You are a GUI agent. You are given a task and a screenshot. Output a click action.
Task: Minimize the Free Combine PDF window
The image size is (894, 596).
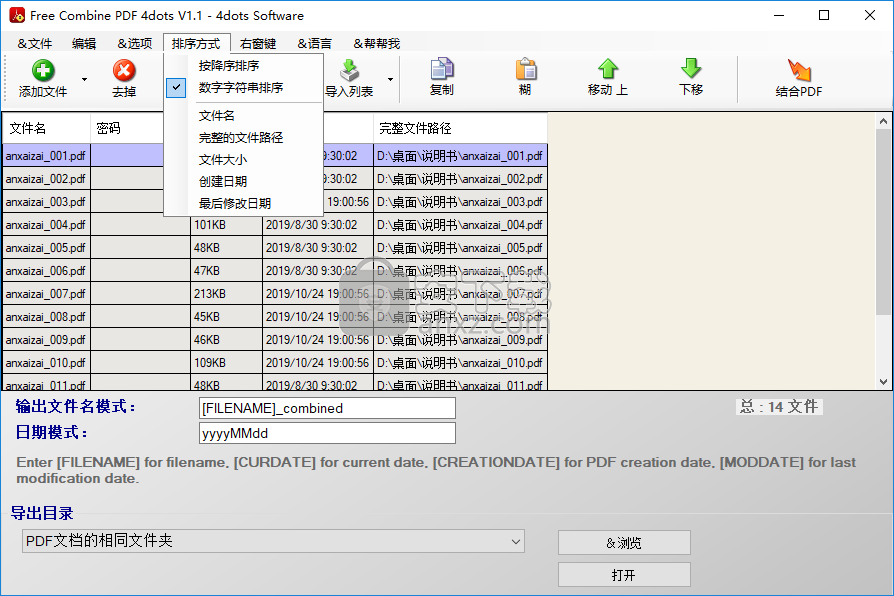coord(779,15)
